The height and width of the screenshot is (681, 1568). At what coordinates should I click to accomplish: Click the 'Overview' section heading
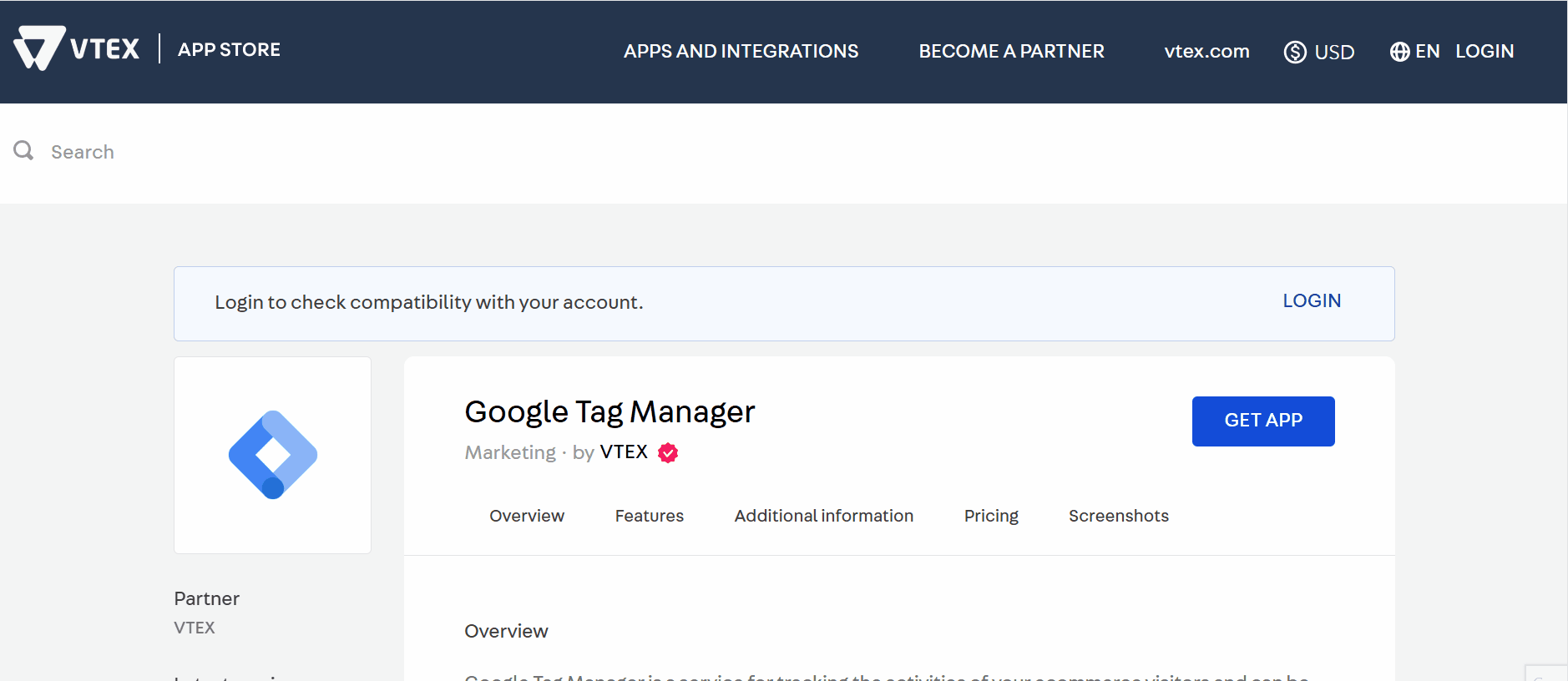coord(506,631)
